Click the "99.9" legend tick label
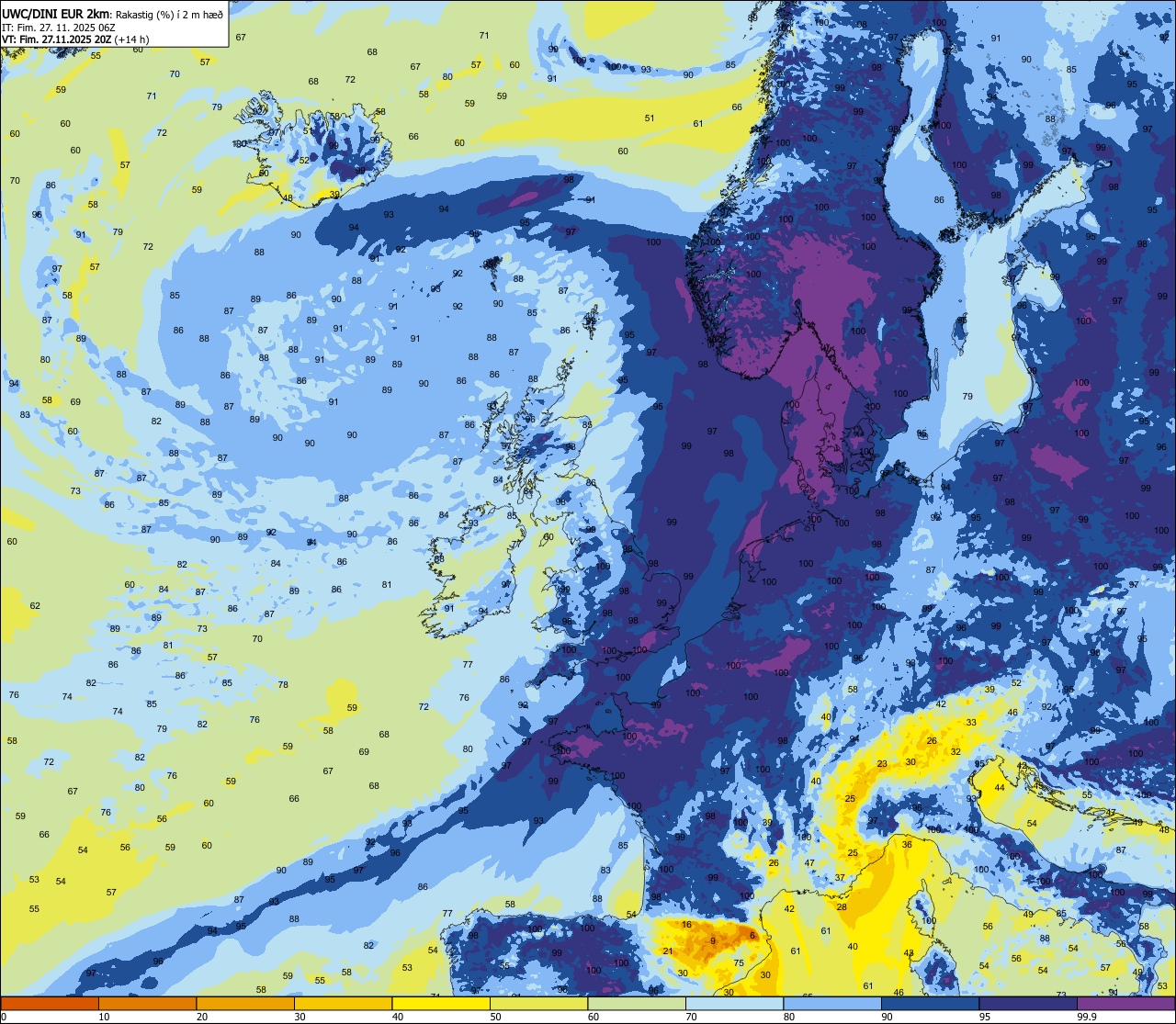This screenshot has width=1176, height=1024. [x=1088, y=1017]
